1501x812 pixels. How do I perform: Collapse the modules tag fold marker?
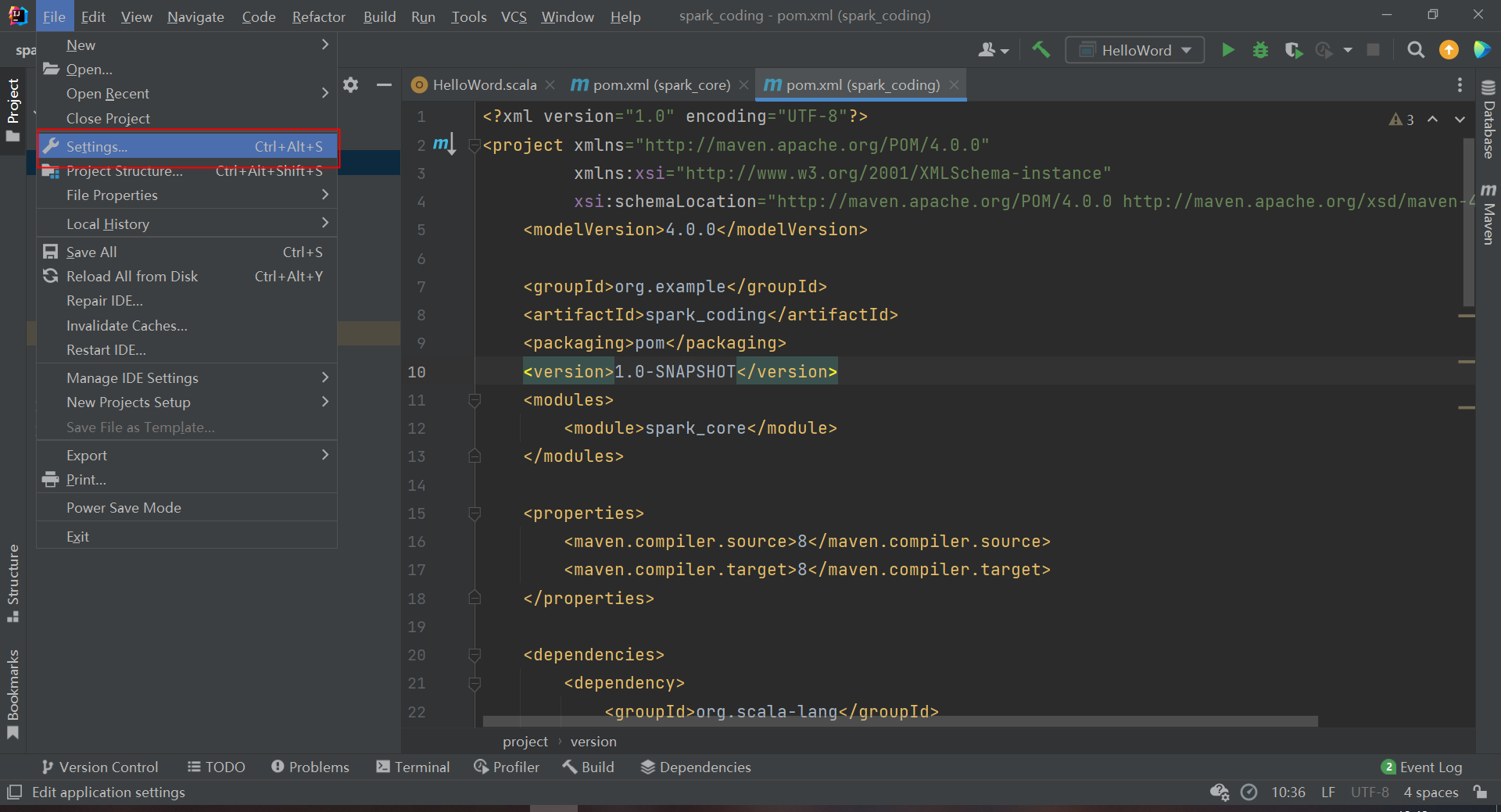[474, 400]
